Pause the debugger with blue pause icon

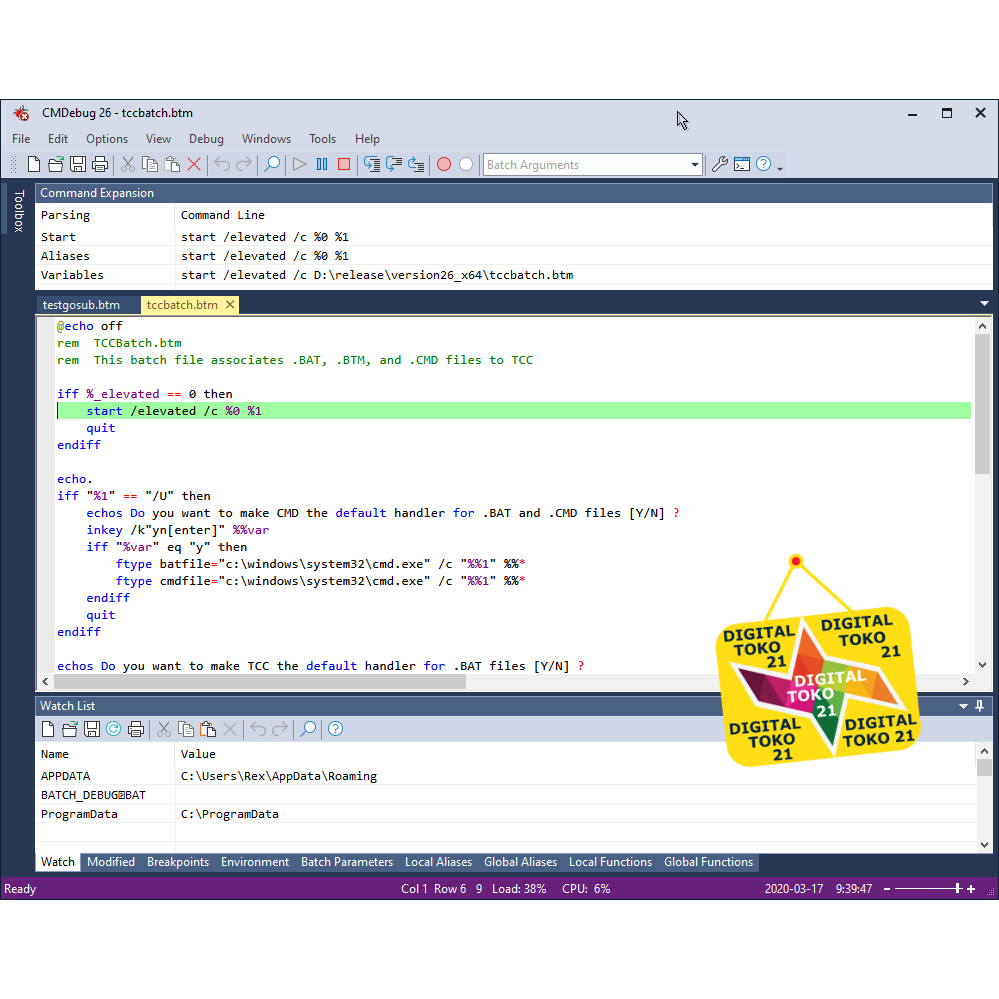tap(322, 164)
